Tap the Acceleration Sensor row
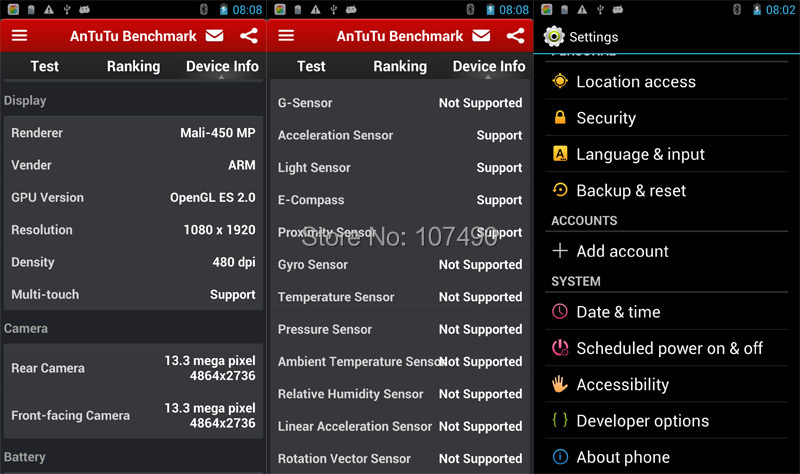The width and height of the screenshot is (800, 474). 400,135
